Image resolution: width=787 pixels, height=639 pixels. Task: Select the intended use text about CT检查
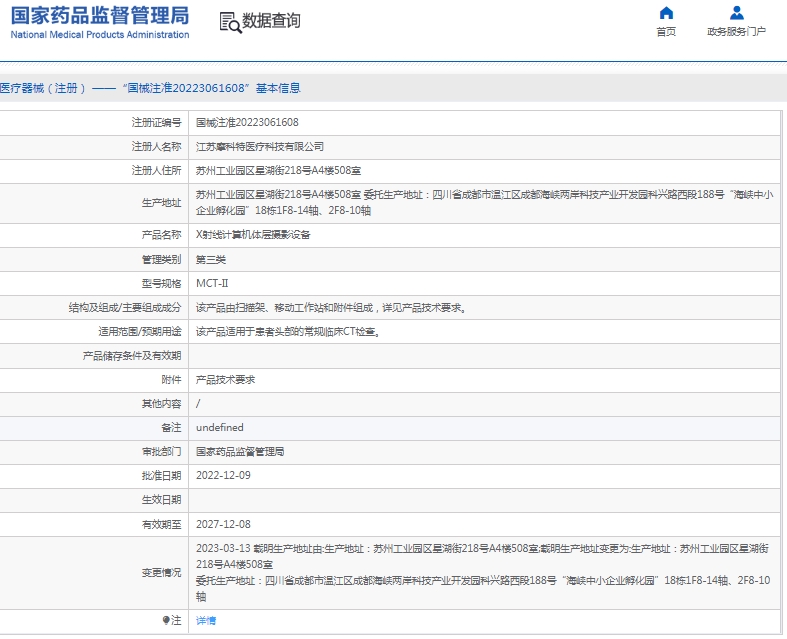click(x=288, y=332)
